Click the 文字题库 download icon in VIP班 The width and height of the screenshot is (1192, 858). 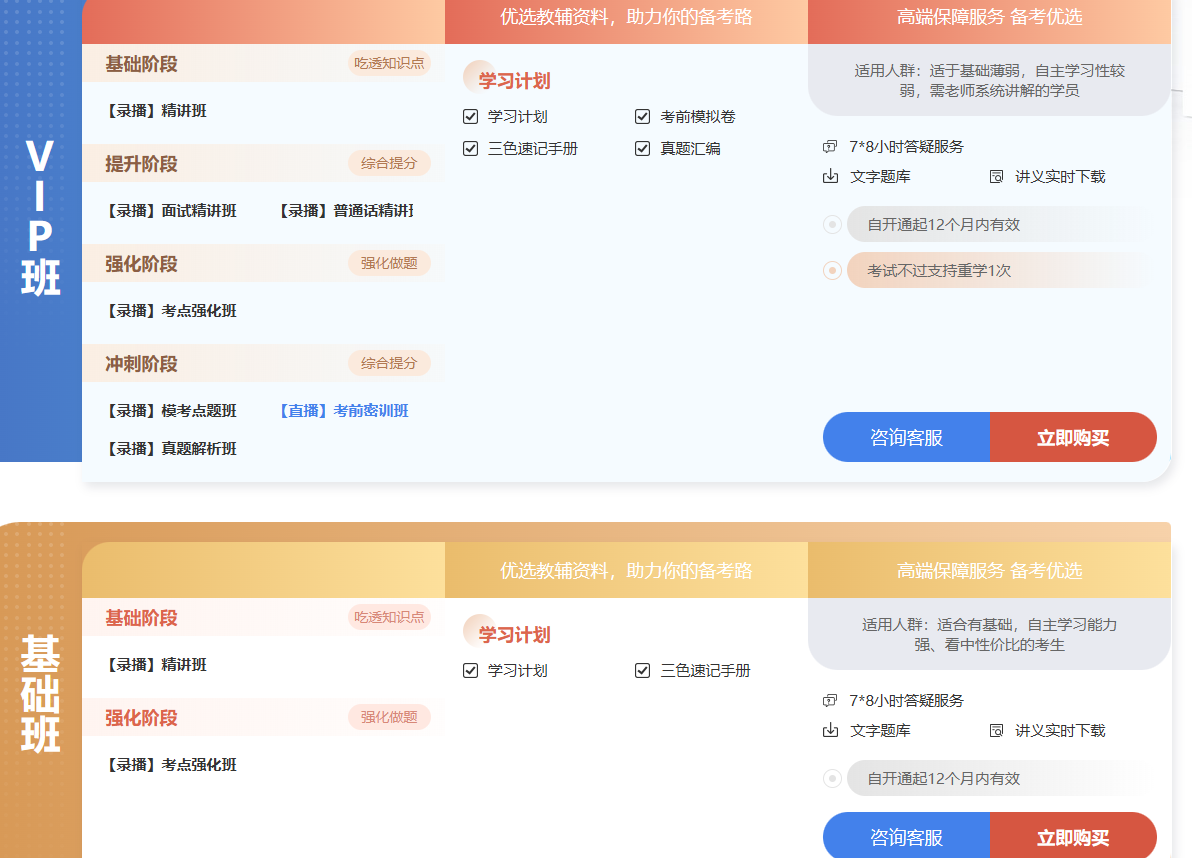pos(830,177)
